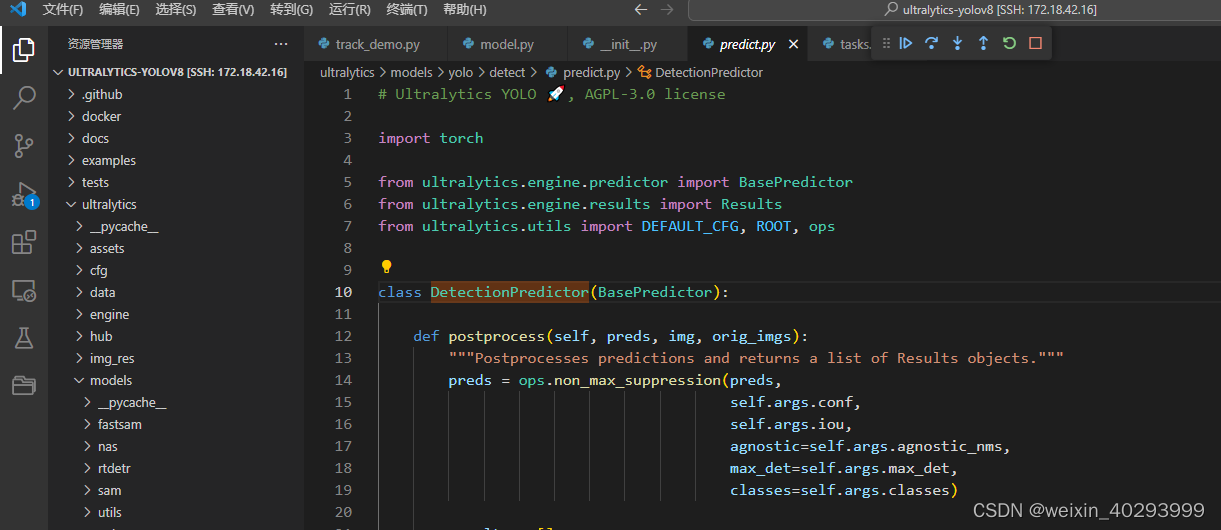Expand the nas folder
1221x530 pixels.
(x=175, y=446)
